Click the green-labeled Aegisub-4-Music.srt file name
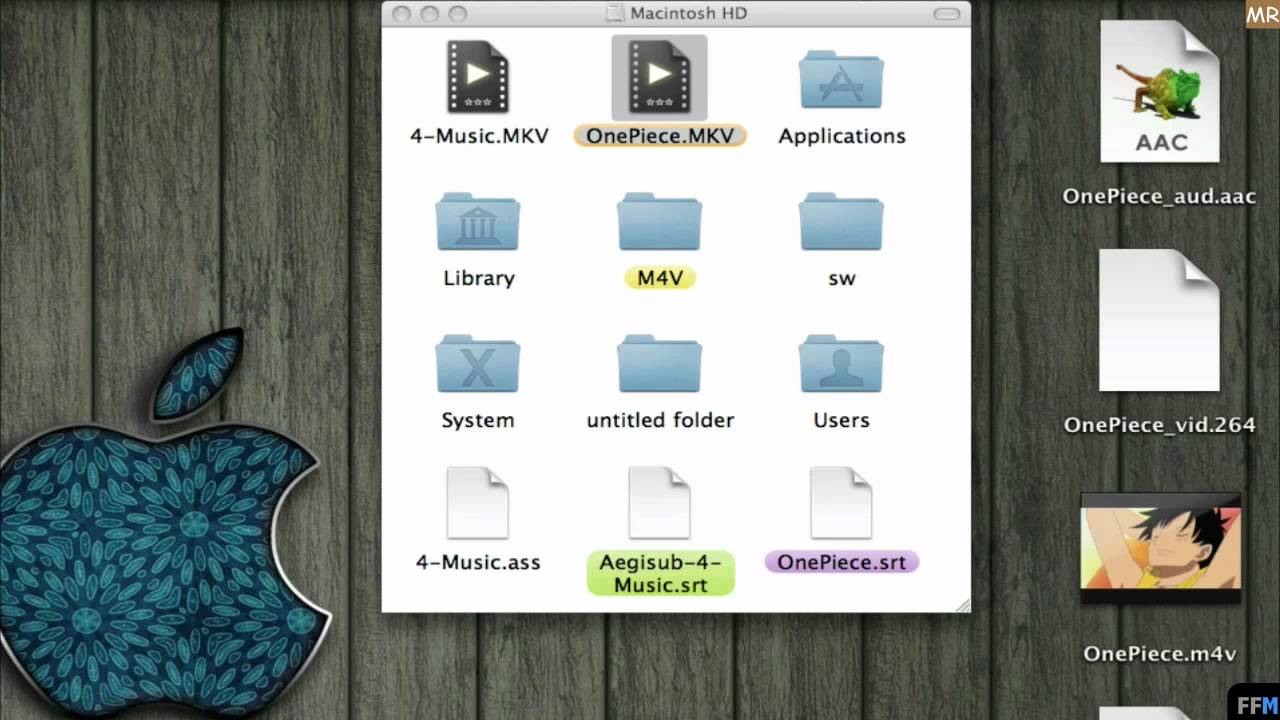1280x720 pixels. tap(660, 573)
